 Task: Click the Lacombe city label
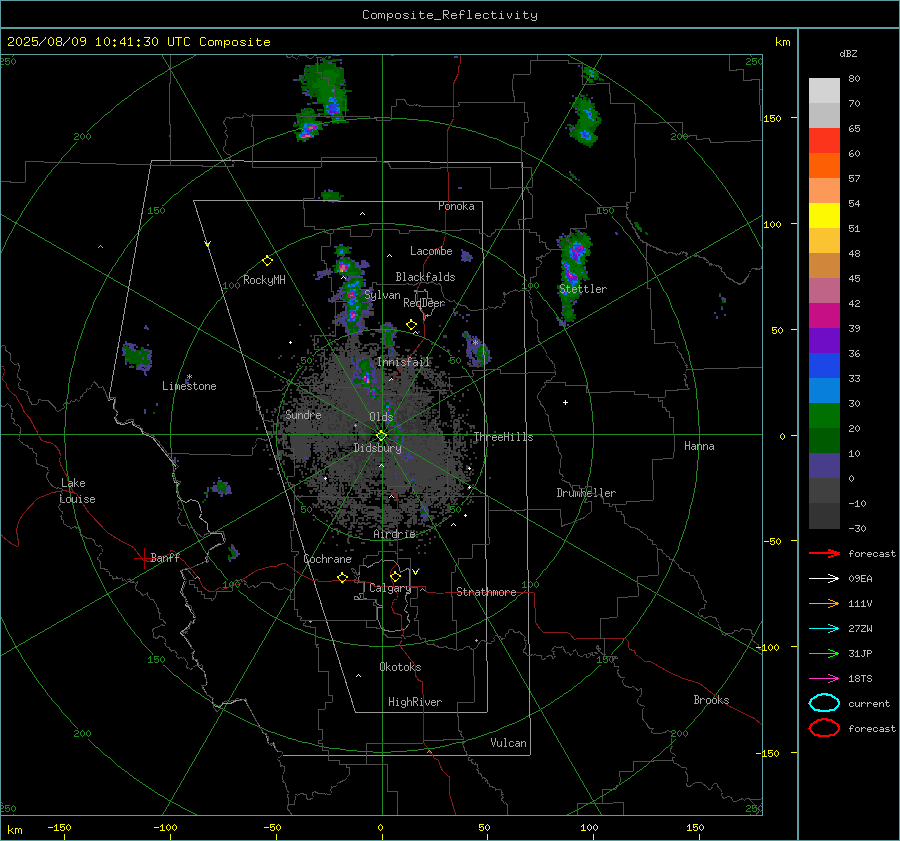430,251
